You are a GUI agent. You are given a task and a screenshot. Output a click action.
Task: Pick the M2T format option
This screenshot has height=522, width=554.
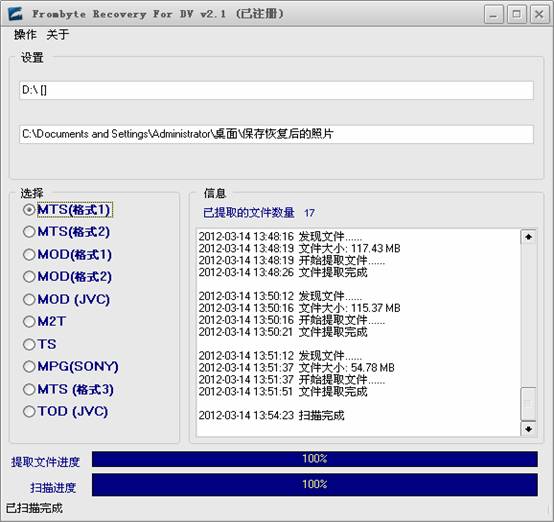point(45,322)
